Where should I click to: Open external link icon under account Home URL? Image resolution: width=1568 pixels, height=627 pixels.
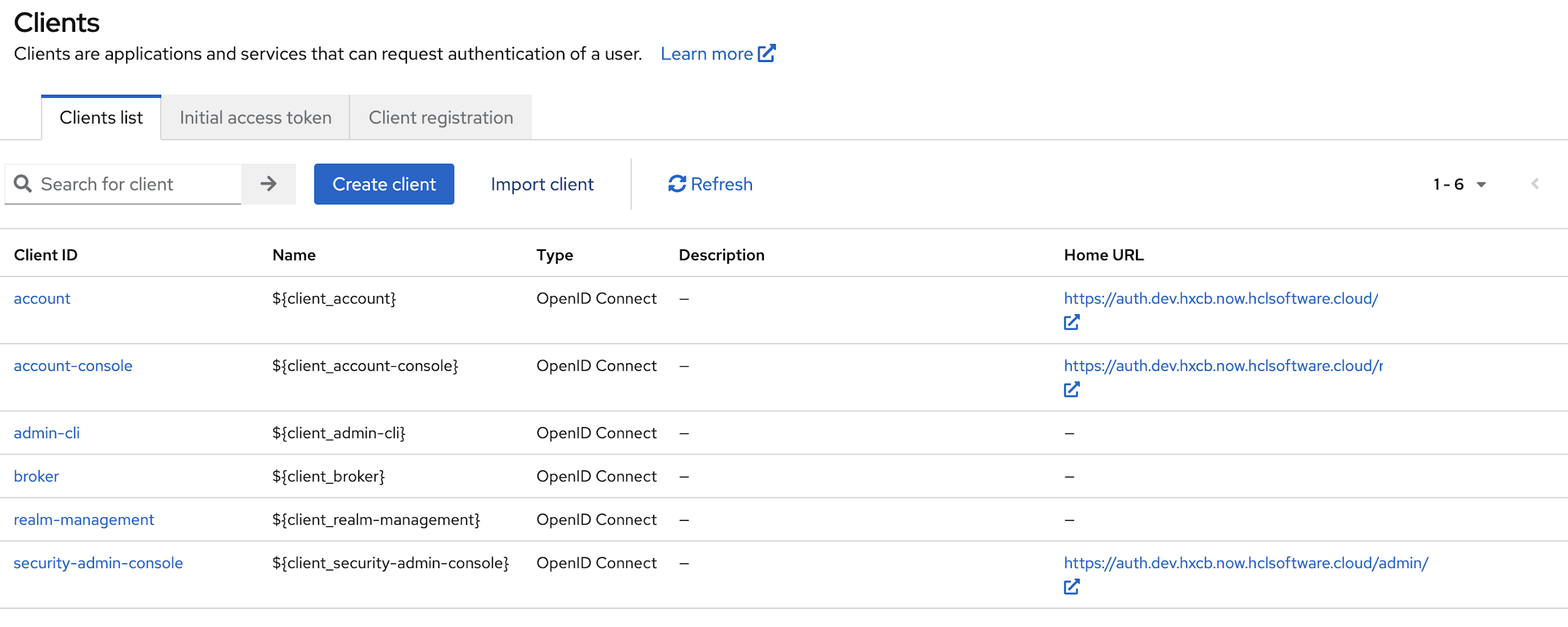pyautogui.click(x=1071, y=322)
